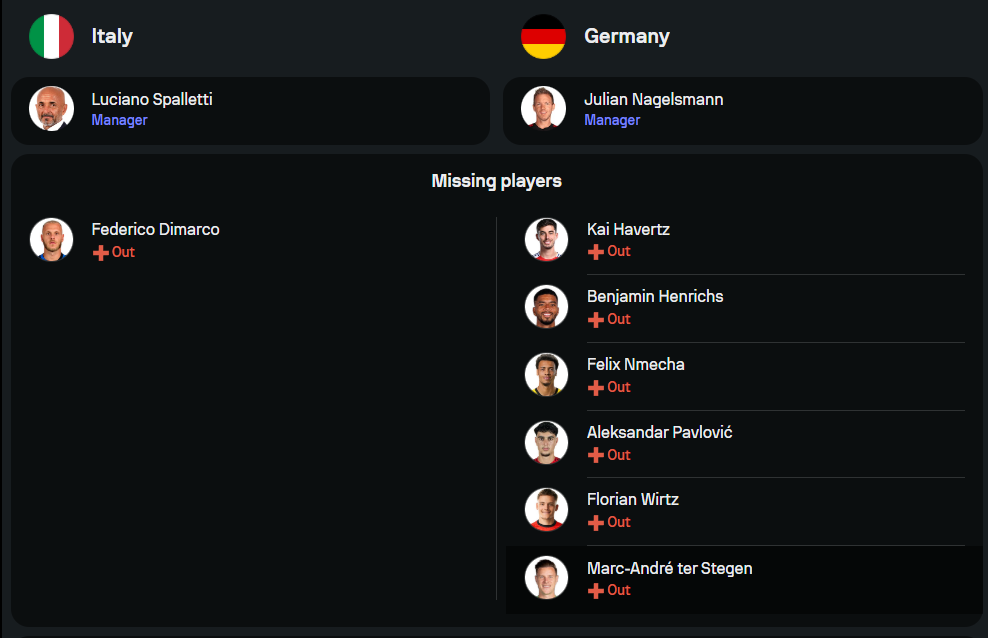Select the Julian Nagelsmann manager name
The image size is (988, 638).
click(x=653, y=100)
